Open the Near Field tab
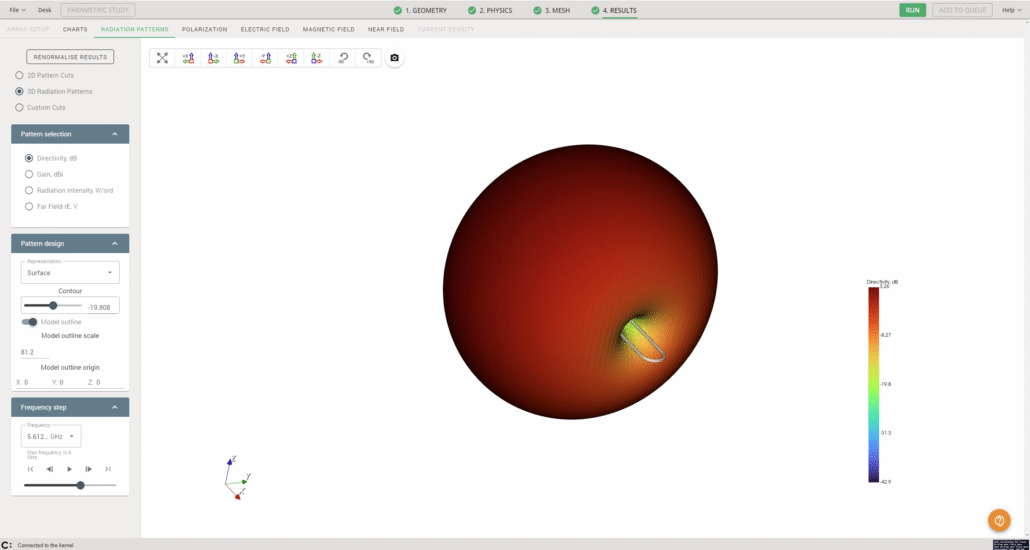The width and height of the screenshot is (1030, 550). pyautogui.click(x=385, y=29)
